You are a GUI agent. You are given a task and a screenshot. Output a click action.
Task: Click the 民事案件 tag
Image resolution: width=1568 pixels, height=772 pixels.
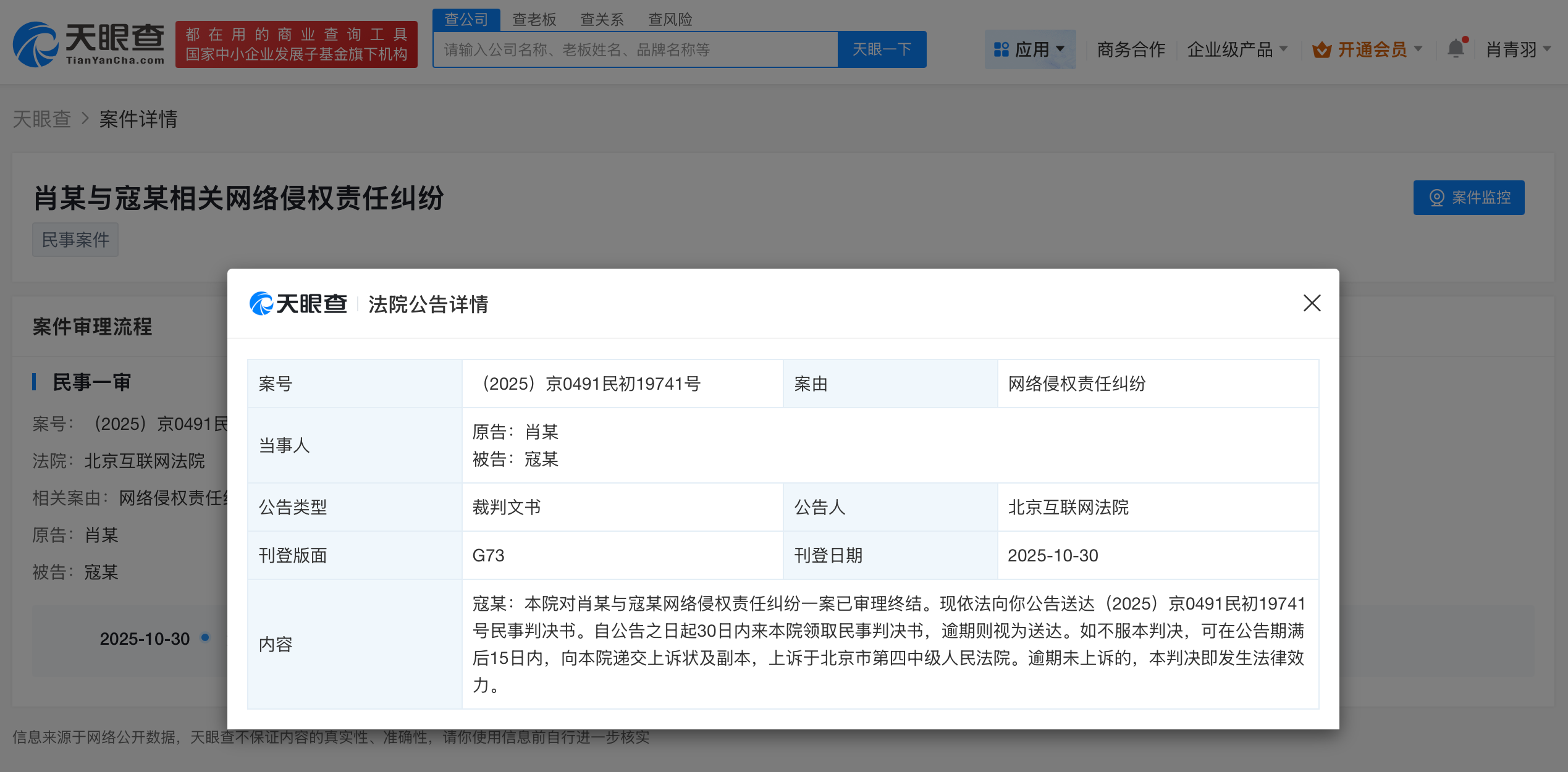point(75,239)
